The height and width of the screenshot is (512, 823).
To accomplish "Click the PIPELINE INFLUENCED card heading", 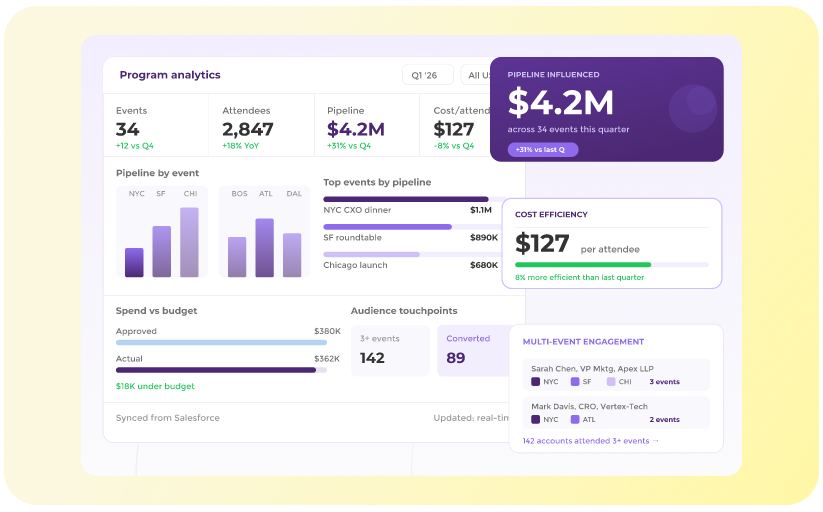I will 553,75.
